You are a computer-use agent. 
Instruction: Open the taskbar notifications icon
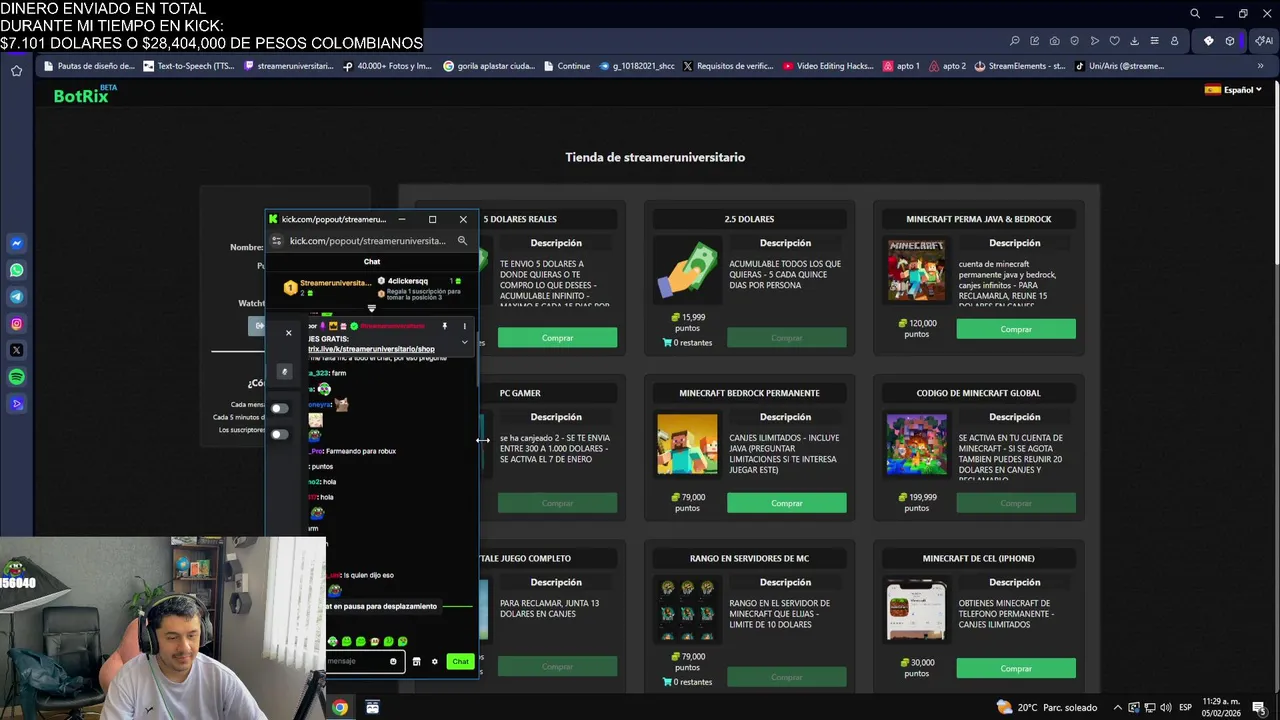(1259, 707)
